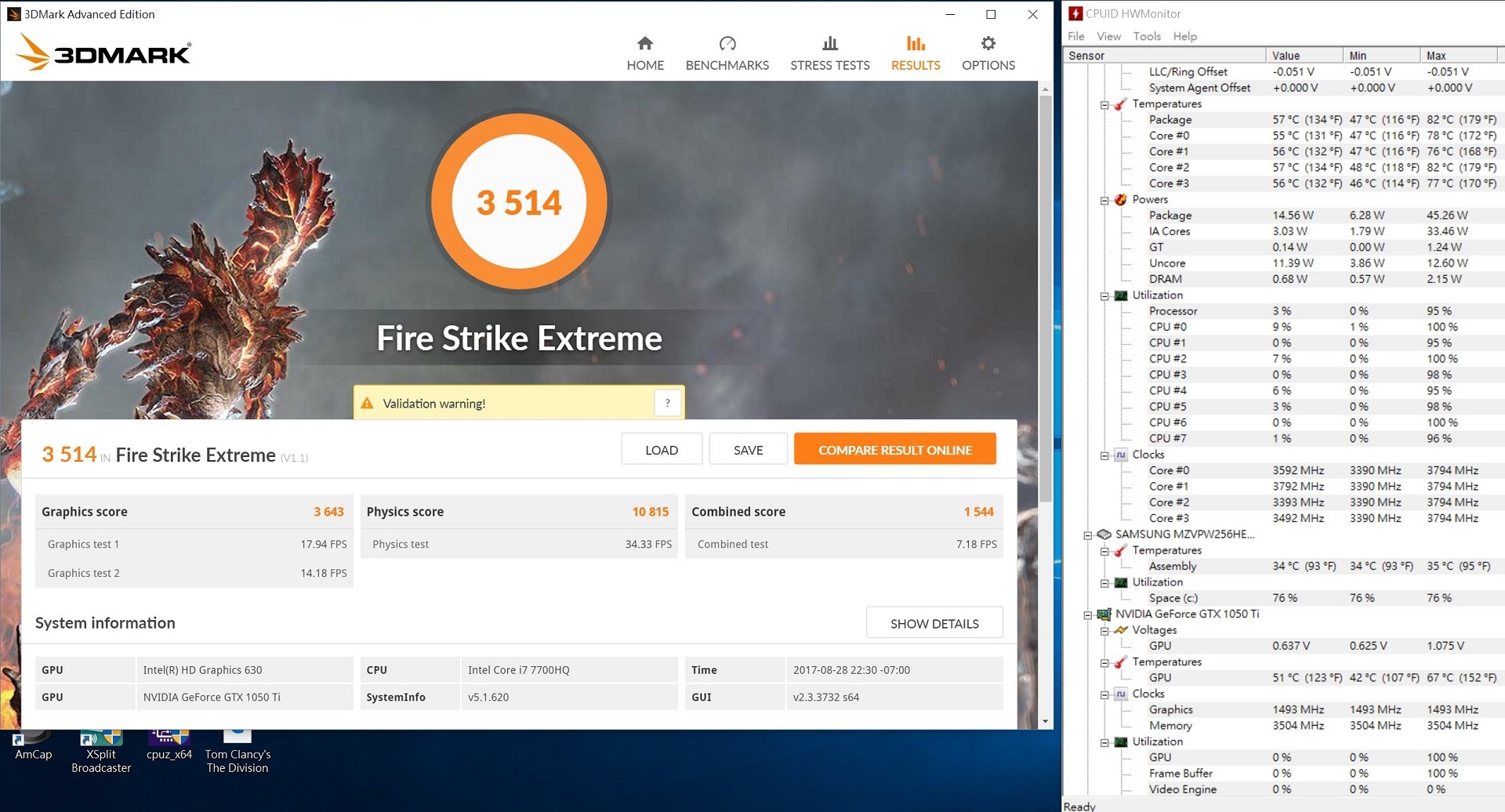This screenshot has height=812, width=1505.
Task: Click the Samsung SSD drive icon
Action: click(x=1104, y=535)
